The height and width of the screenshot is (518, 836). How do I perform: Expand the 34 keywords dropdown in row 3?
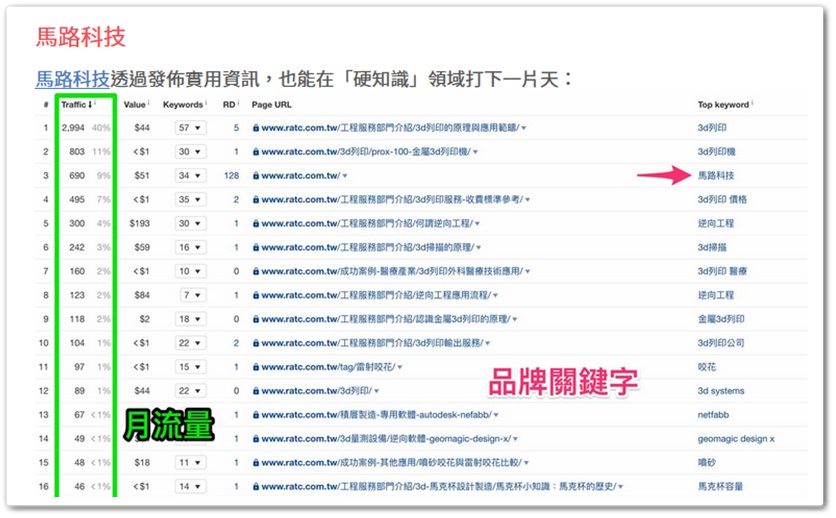click(x=190, y=176)
